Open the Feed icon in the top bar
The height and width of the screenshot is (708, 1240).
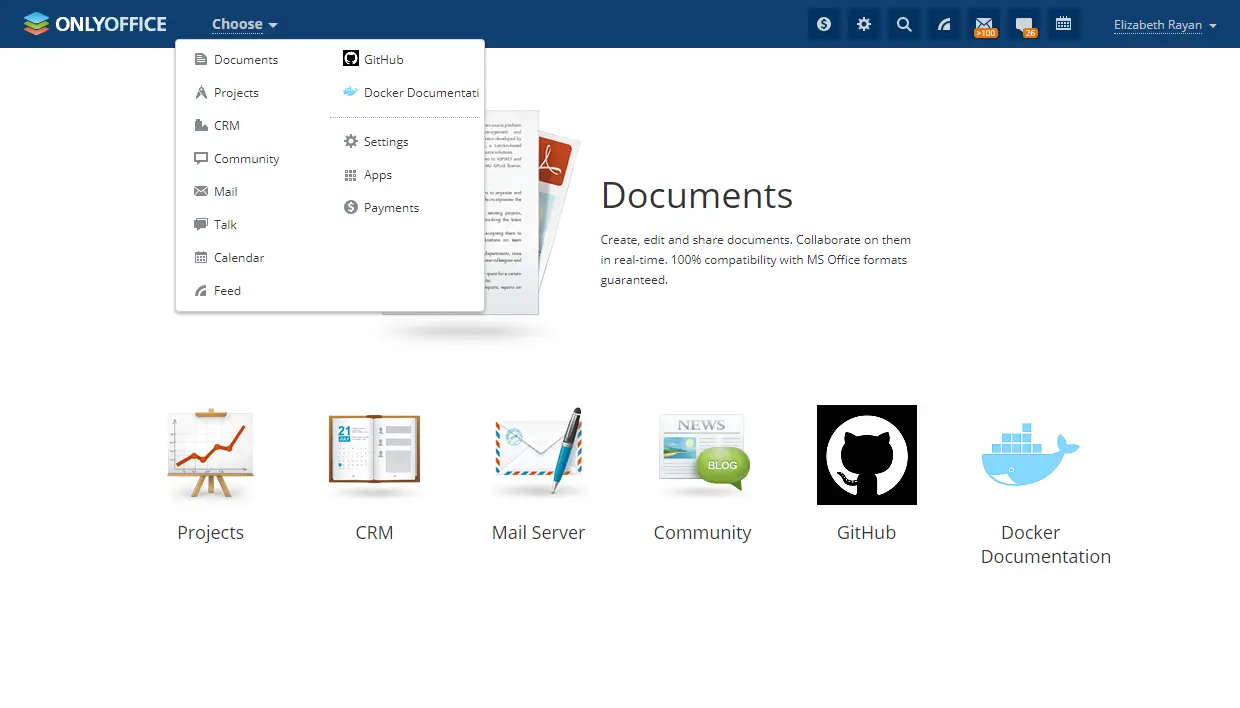pos(944,24)
